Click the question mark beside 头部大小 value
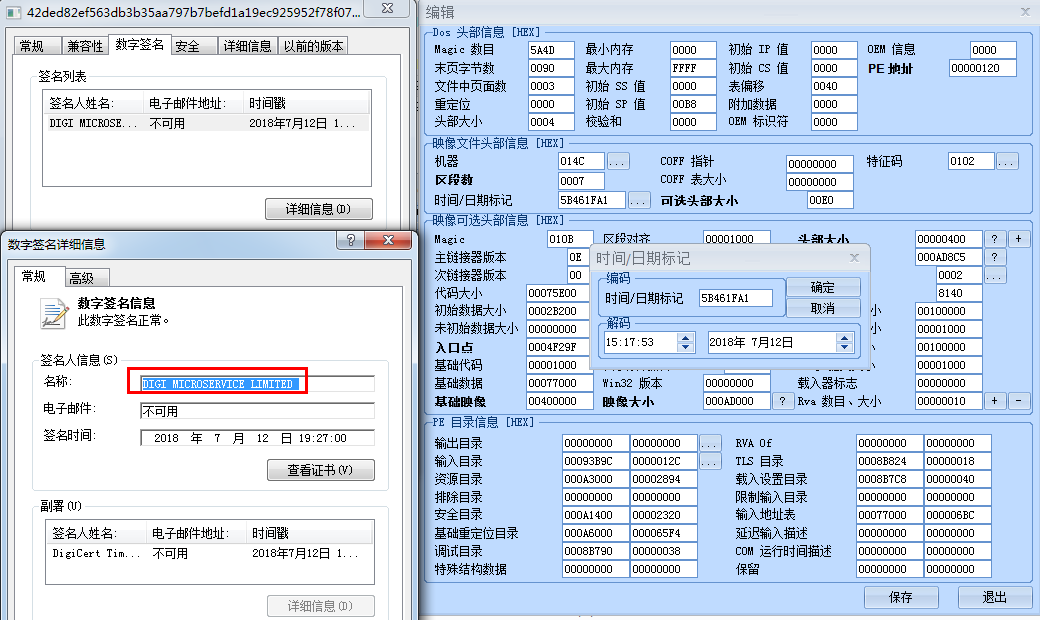This screenshot has width=1040, height=620. pos(994,239)
